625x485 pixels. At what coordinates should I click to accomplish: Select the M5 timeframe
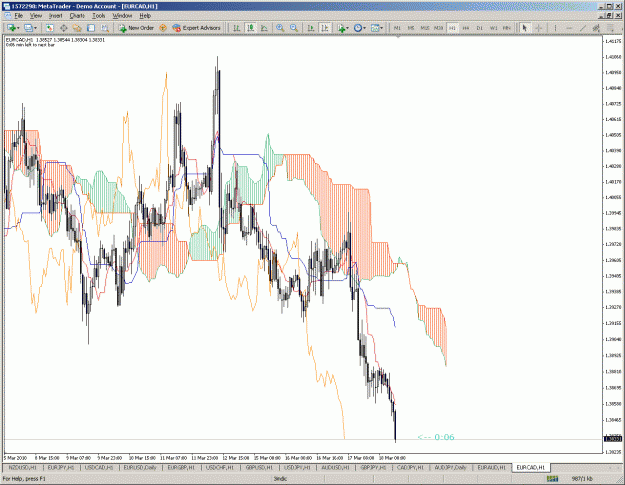point(411,28)
